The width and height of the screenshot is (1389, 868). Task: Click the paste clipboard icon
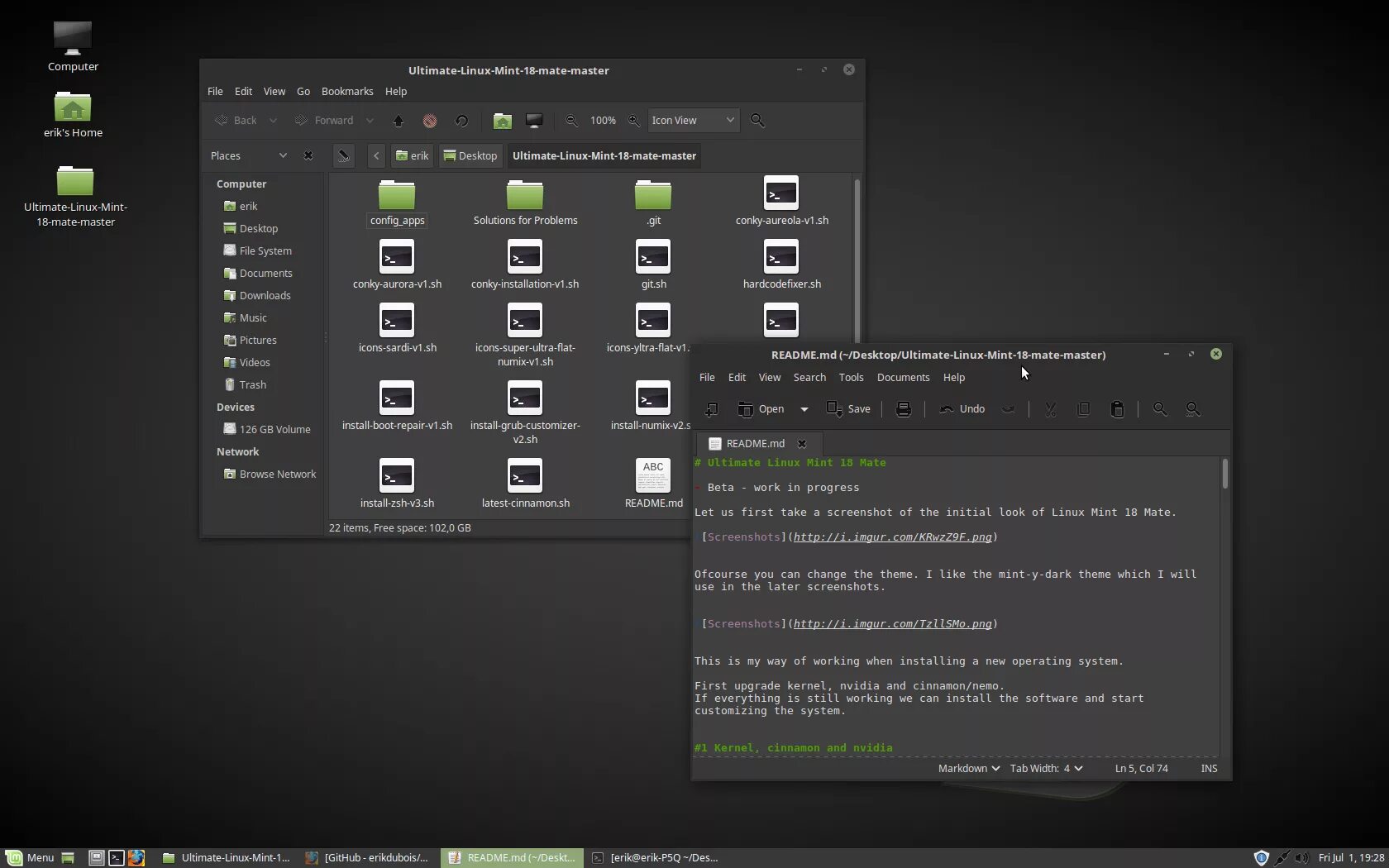coord(1117,409)
